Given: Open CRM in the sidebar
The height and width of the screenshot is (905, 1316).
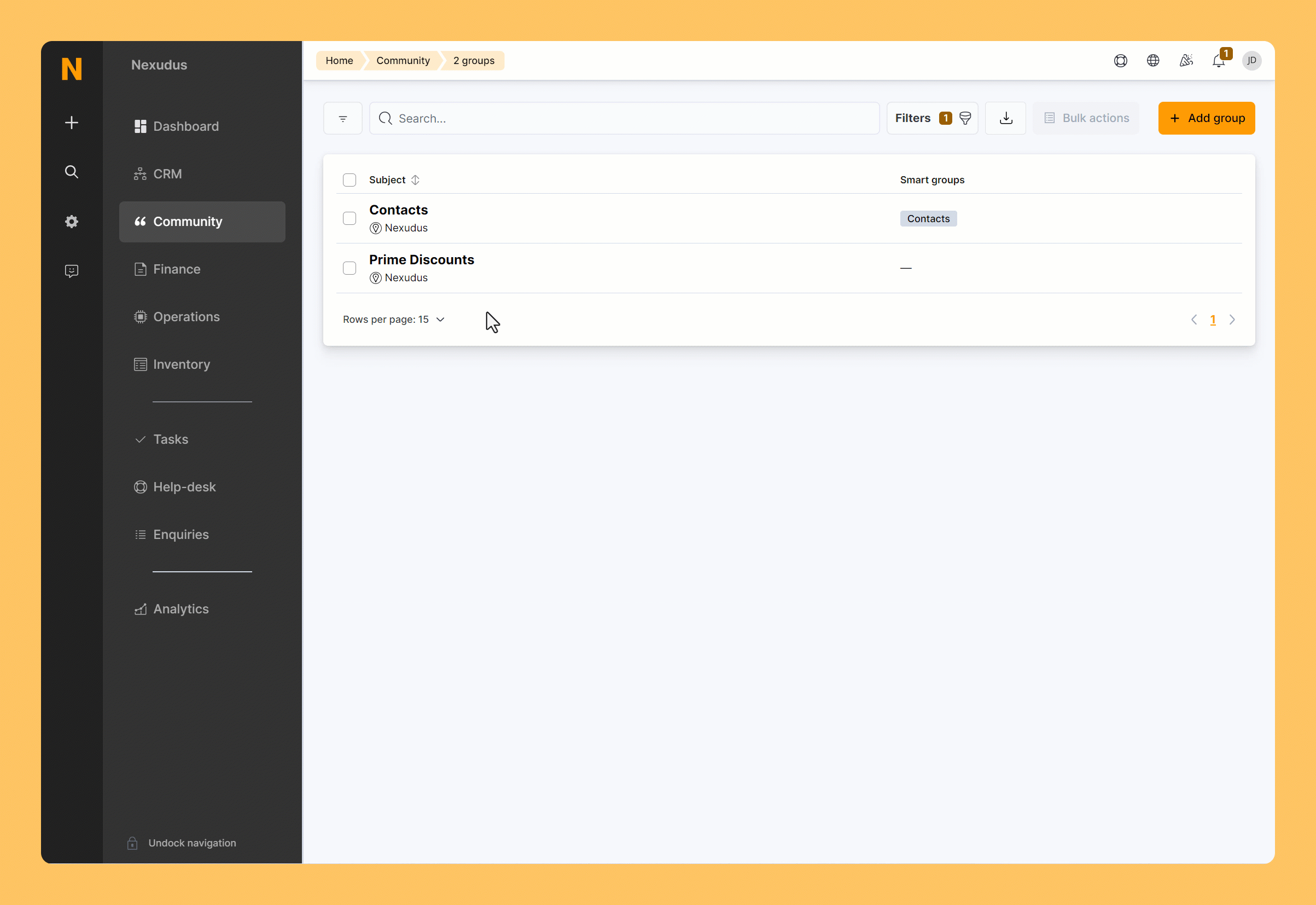Looking at the screenshot, I should 202,174.
